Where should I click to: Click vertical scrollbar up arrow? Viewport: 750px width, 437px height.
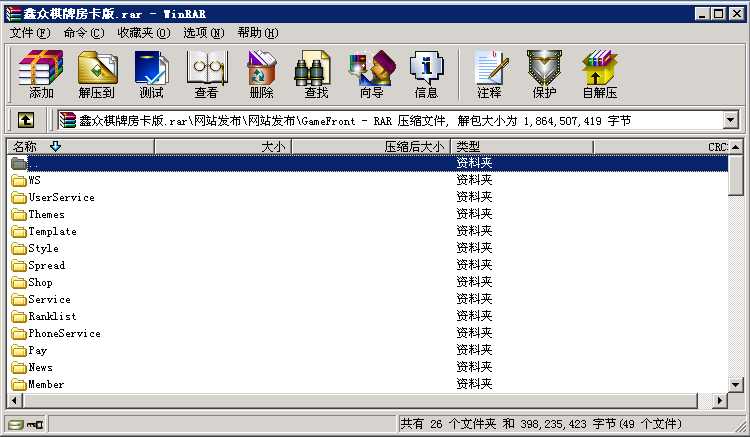[x=736, y=147]
